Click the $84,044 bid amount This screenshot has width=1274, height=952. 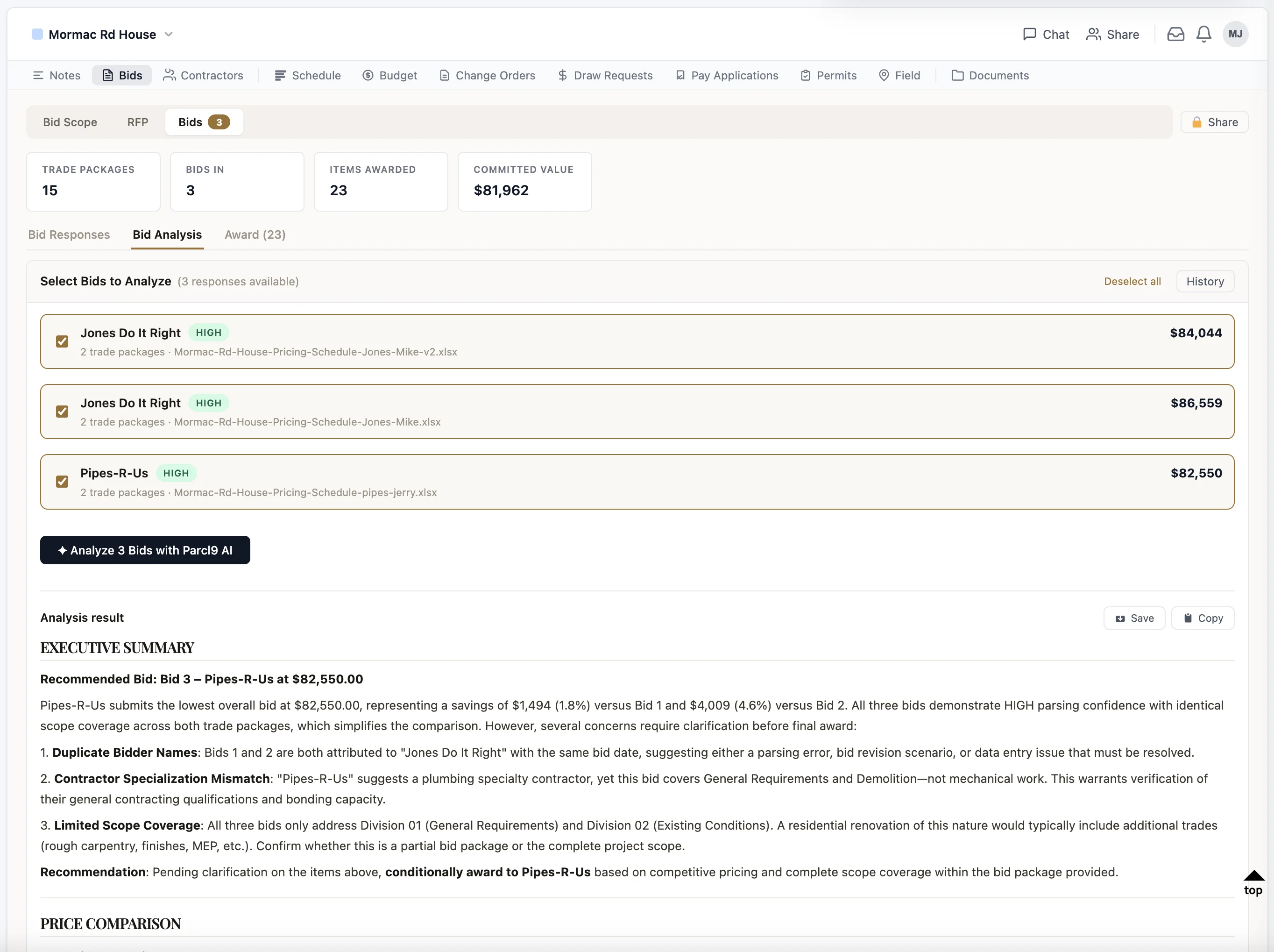tap(1196, 333)
